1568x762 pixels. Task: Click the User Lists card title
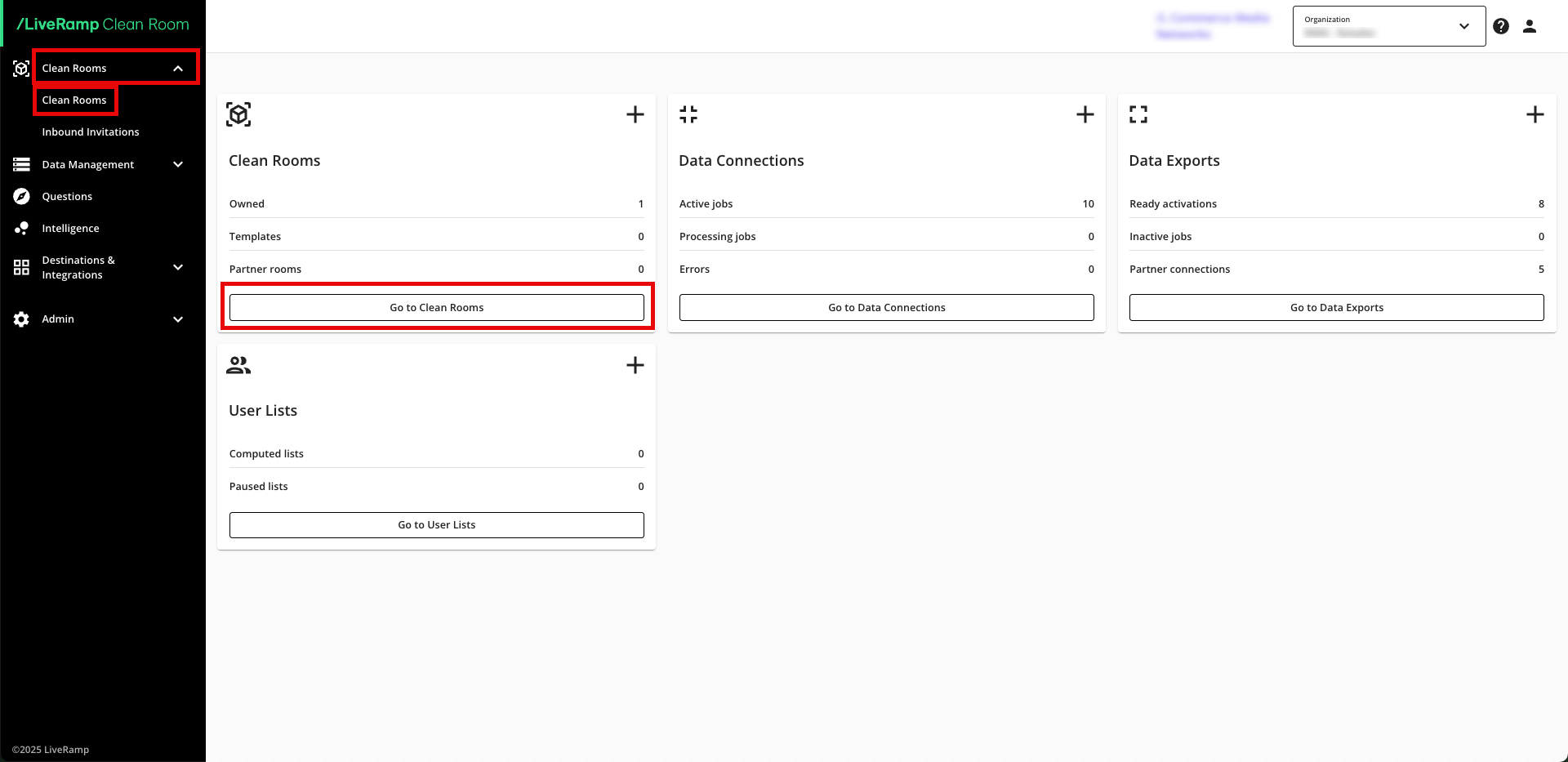coord(263,411)
